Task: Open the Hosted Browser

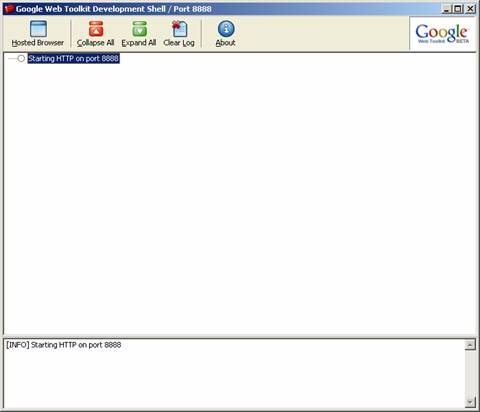Action: click(38, 34)
